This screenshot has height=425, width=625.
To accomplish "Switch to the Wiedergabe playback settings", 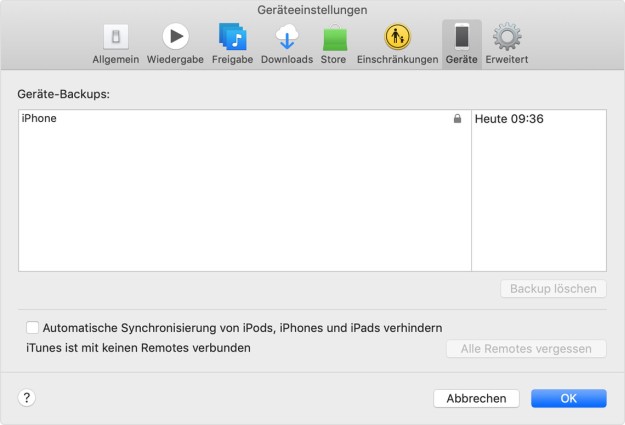I will click(x=175, y=44).
